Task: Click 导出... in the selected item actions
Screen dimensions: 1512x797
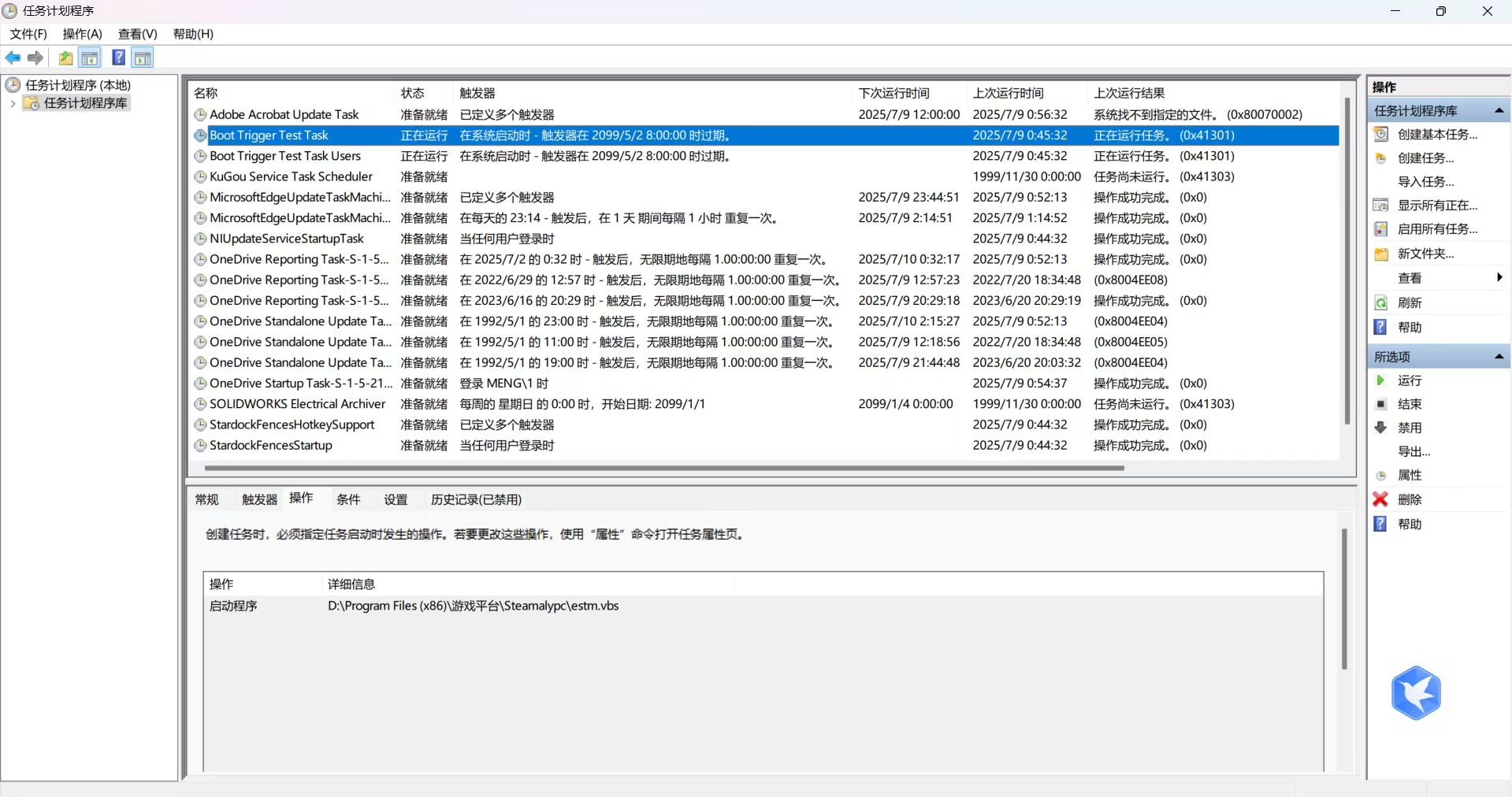Action: (1414, 450)
